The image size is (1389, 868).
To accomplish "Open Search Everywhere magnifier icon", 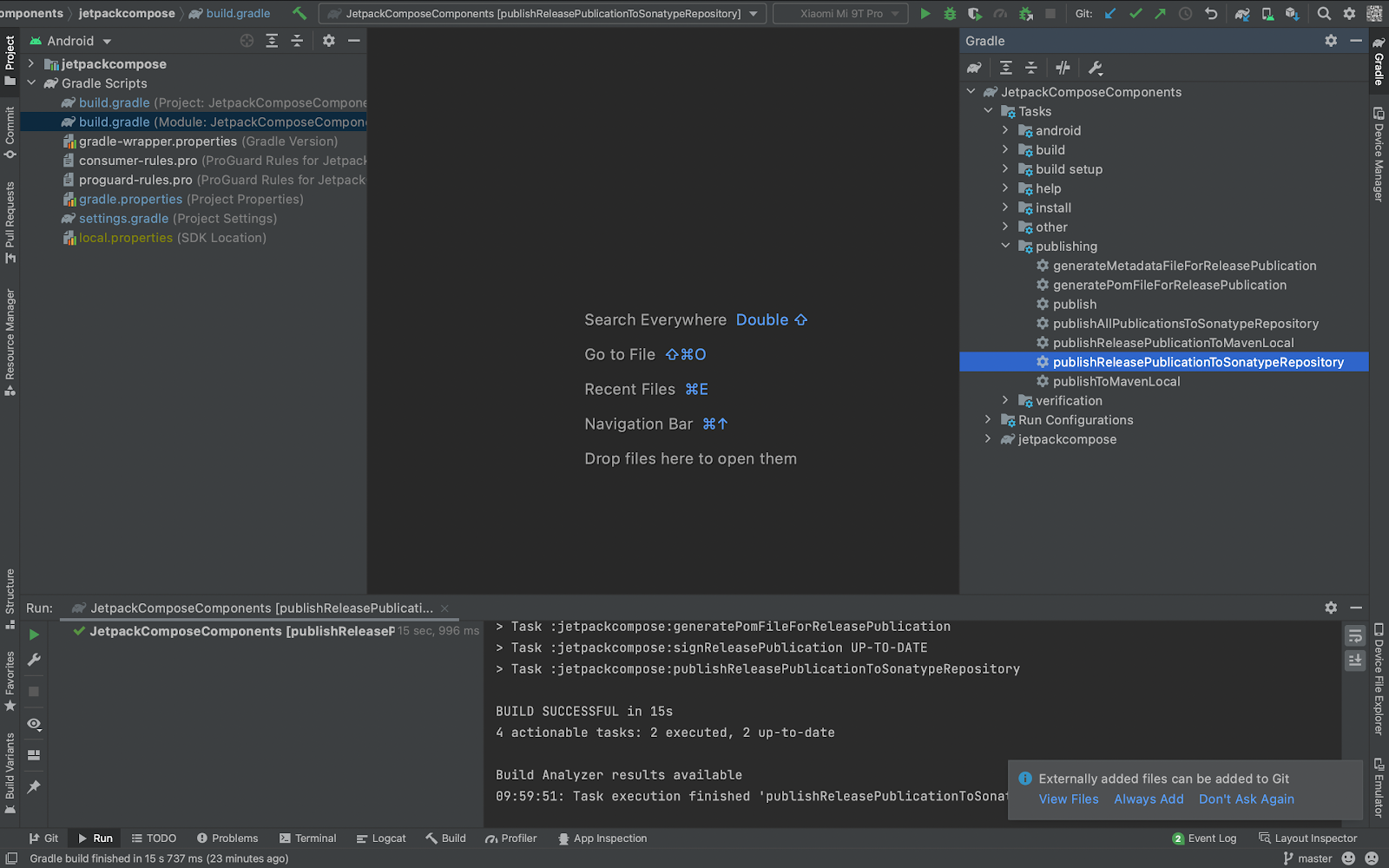I will pyautogui.click(x=1324, y=13).
